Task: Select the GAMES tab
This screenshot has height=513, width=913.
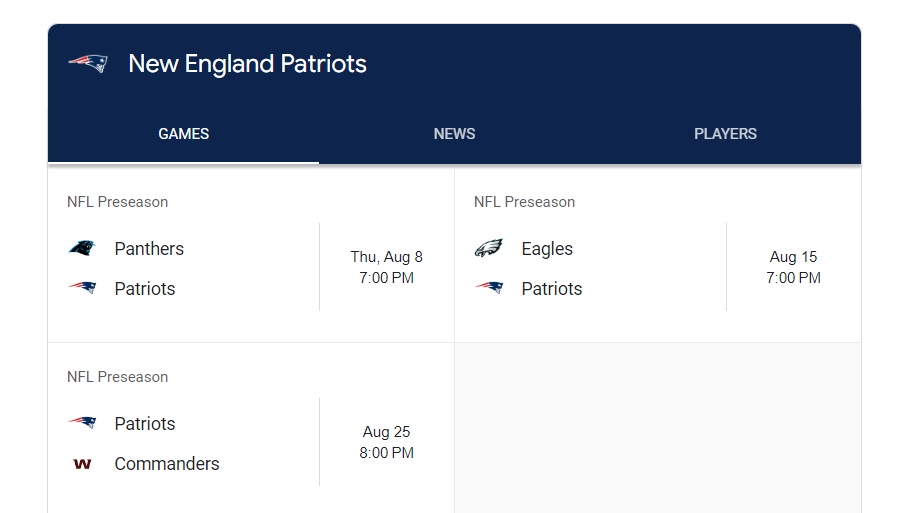Action: pos(183,134)
